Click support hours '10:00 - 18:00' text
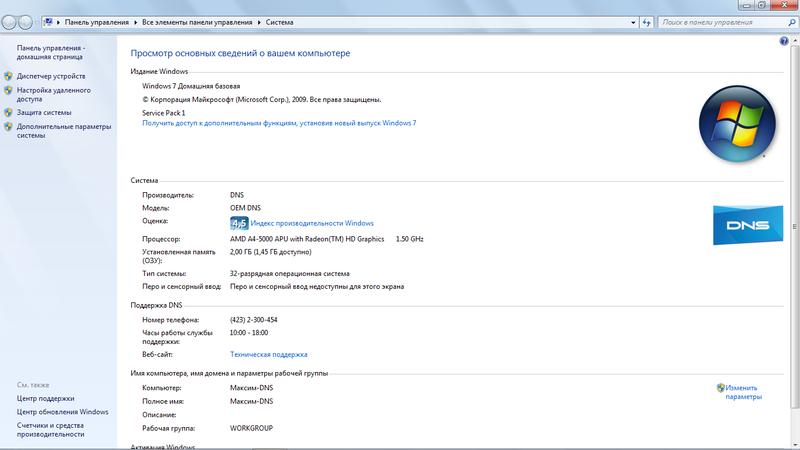Image resolution: width=800 pixels, height=450 pixels. pos(249,333)
